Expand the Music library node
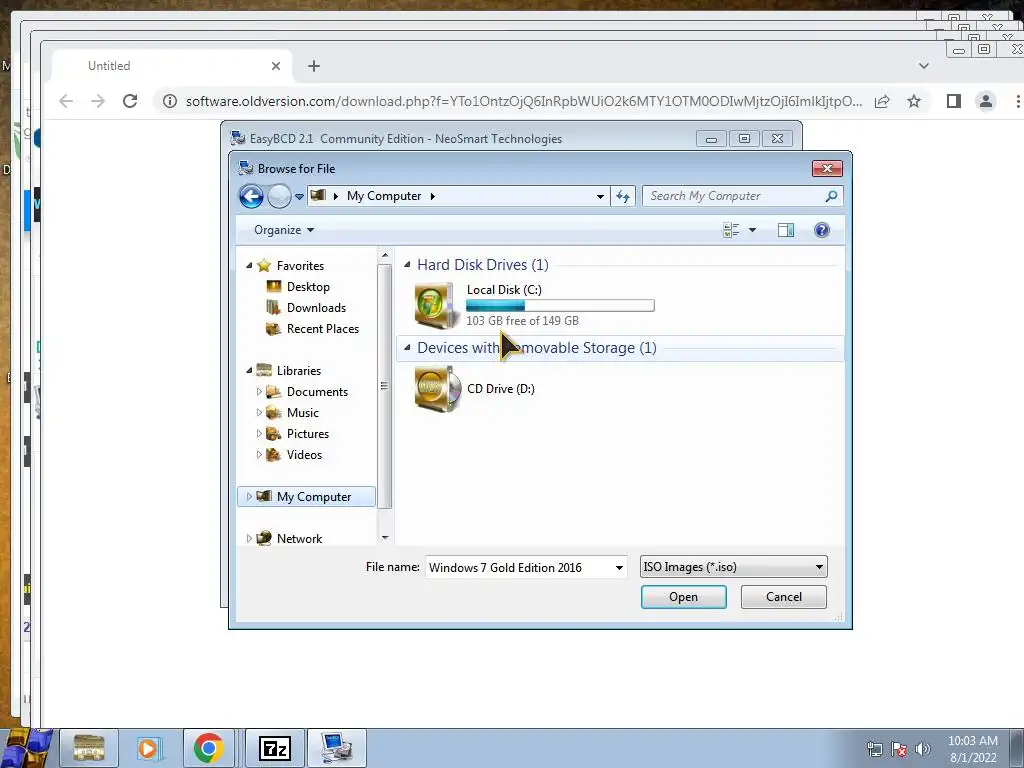 tap(259, 413)
